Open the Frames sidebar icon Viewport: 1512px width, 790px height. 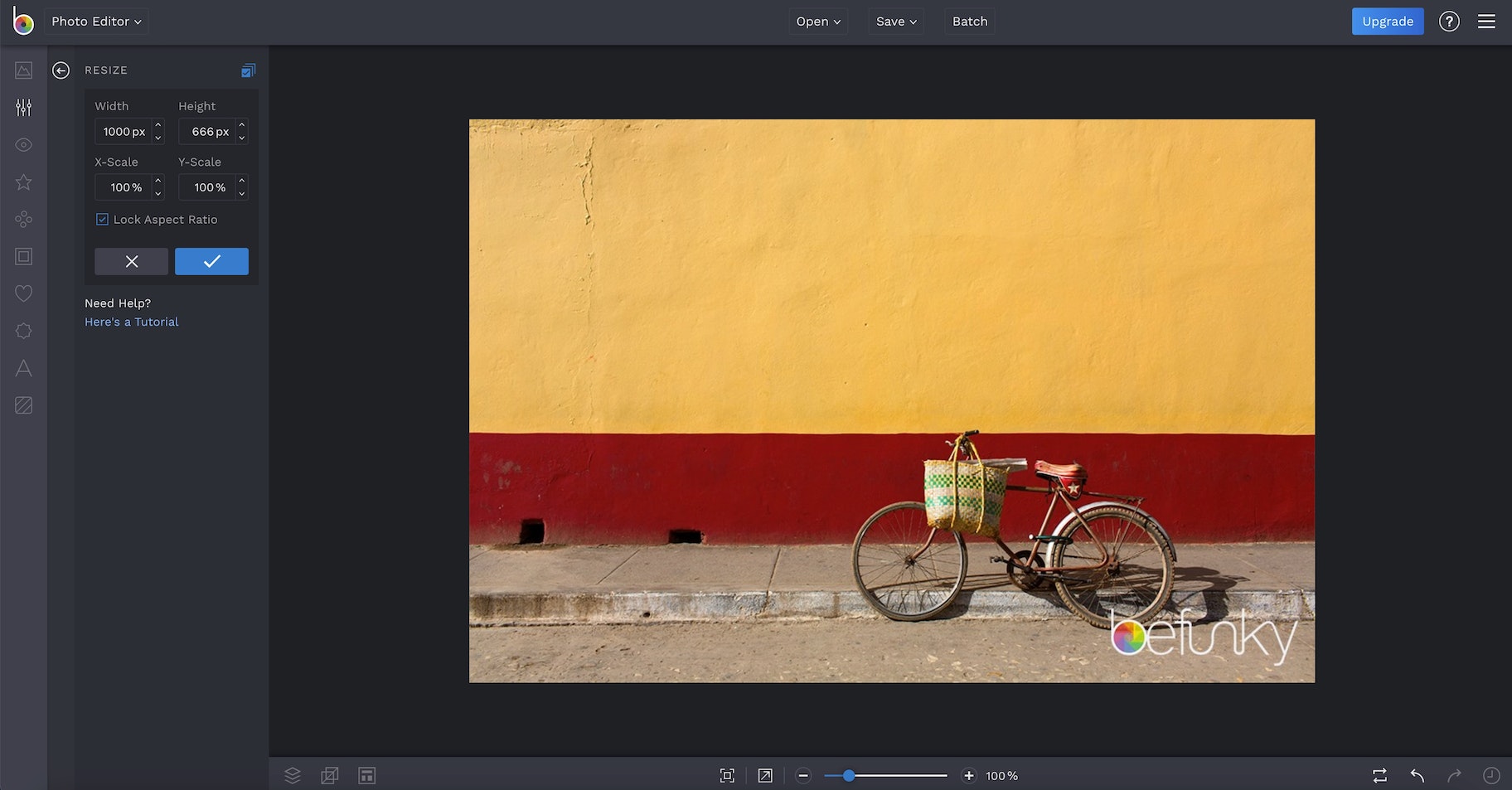[x=23, y=257]
